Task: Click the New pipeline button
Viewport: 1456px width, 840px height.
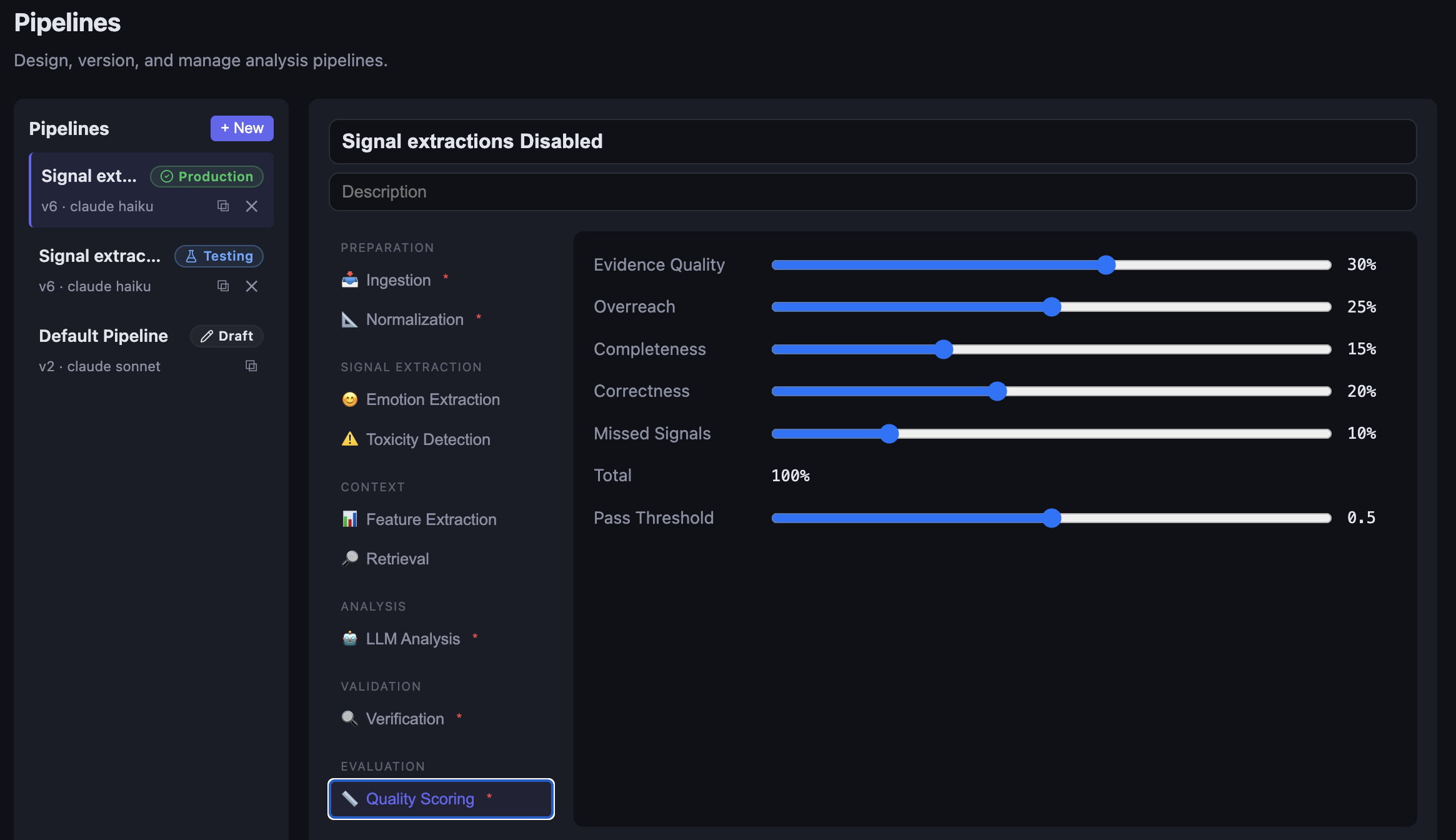Action: click(242, 128)
